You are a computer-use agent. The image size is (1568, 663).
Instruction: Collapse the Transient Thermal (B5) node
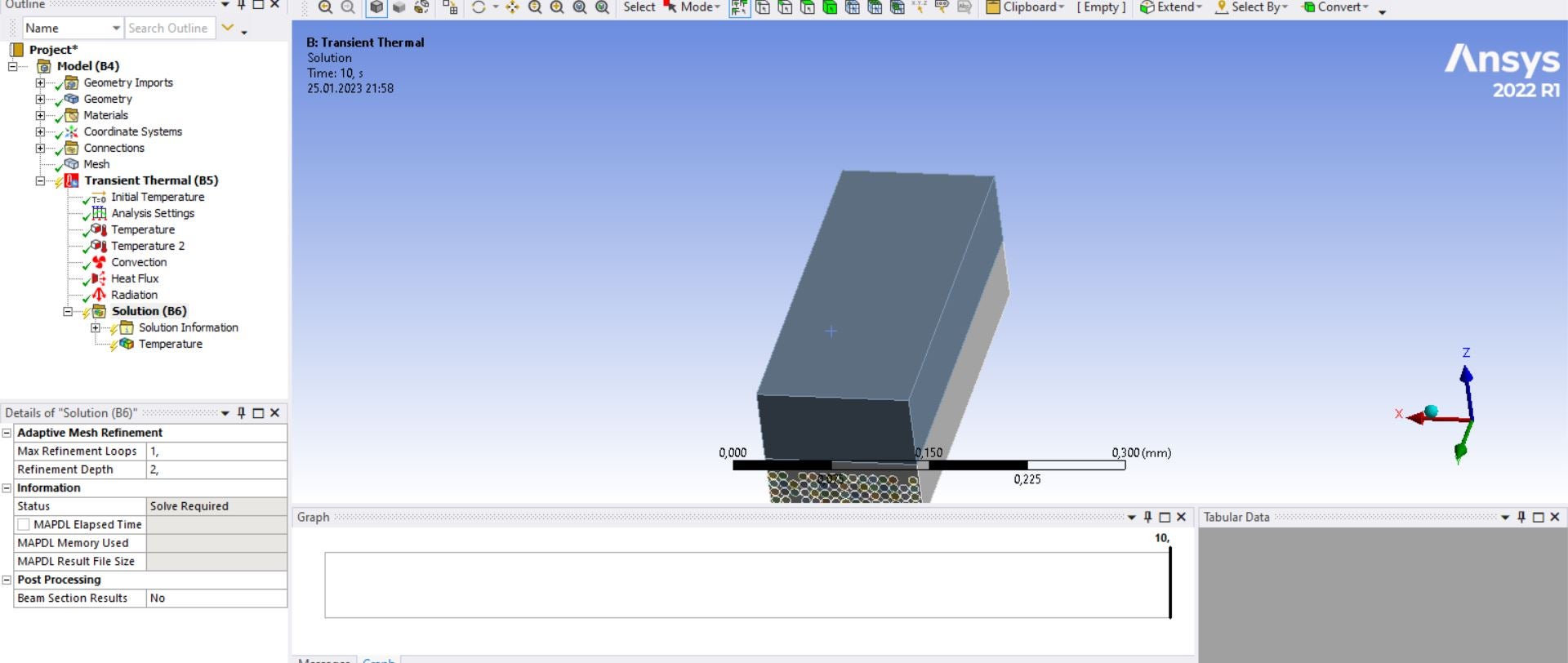pos(40,180)
